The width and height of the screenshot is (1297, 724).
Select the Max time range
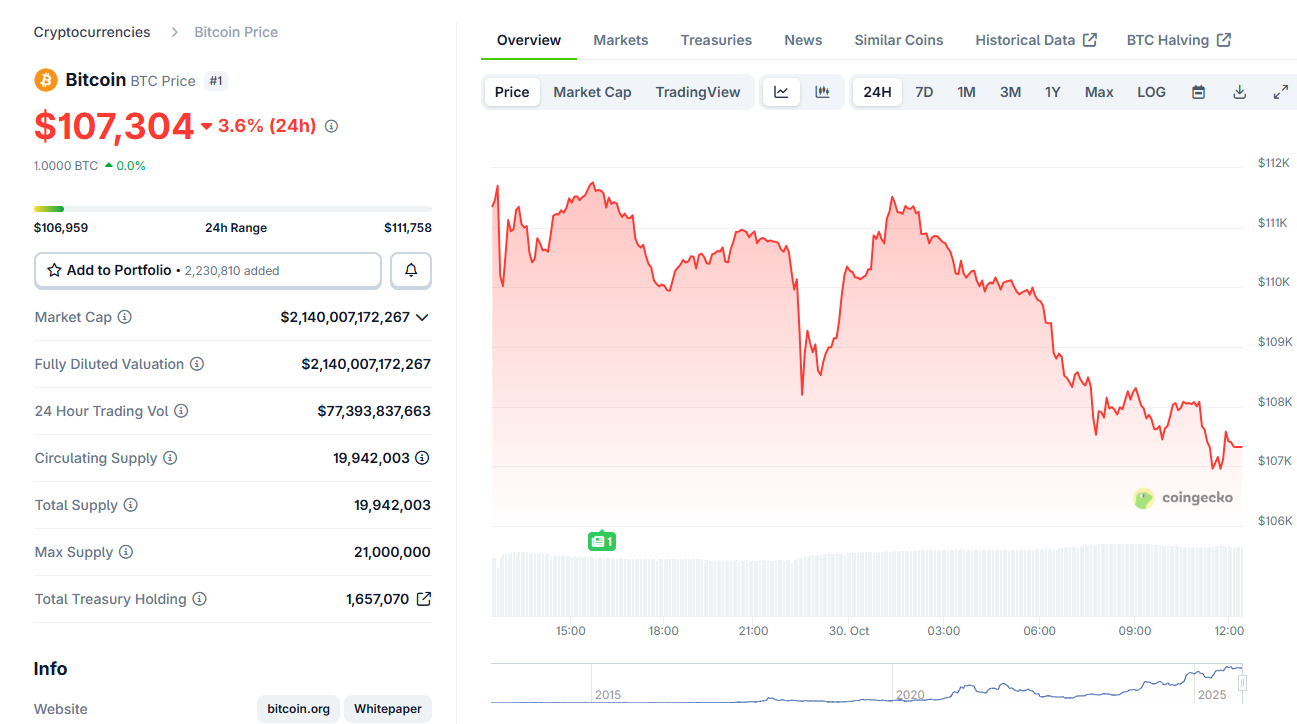tap(1099, 92)
